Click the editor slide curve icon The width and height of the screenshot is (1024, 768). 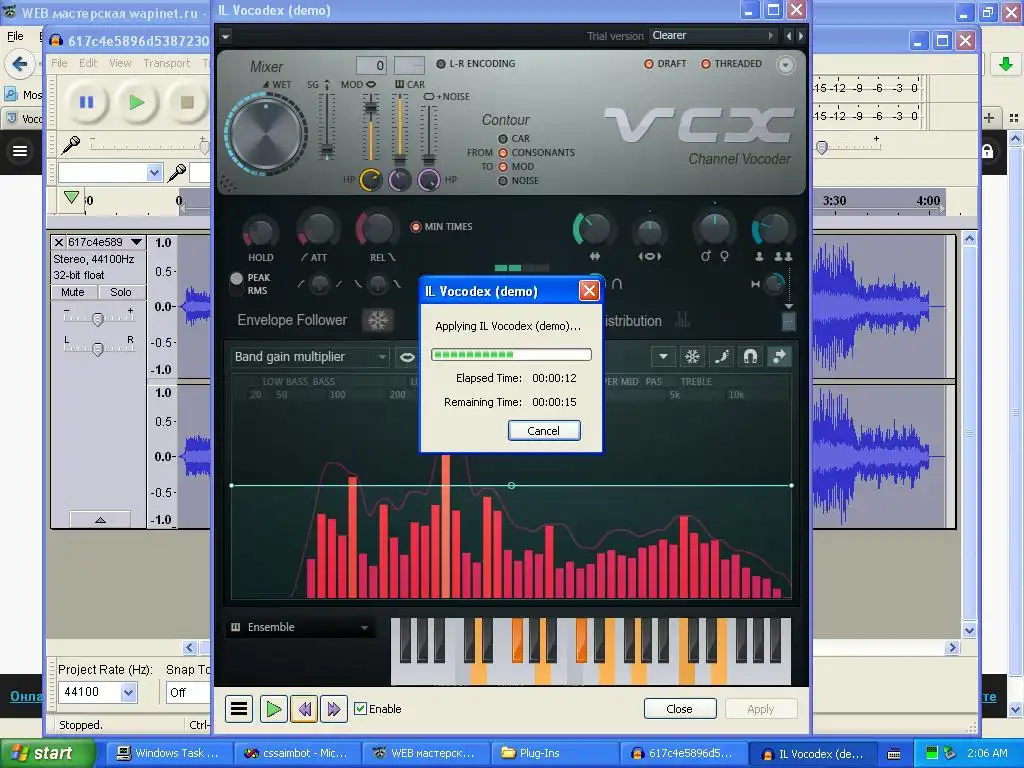(722, 357)
